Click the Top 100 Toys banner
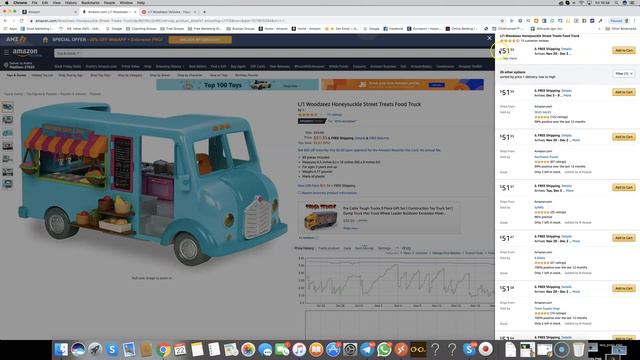 coord(237,85)
